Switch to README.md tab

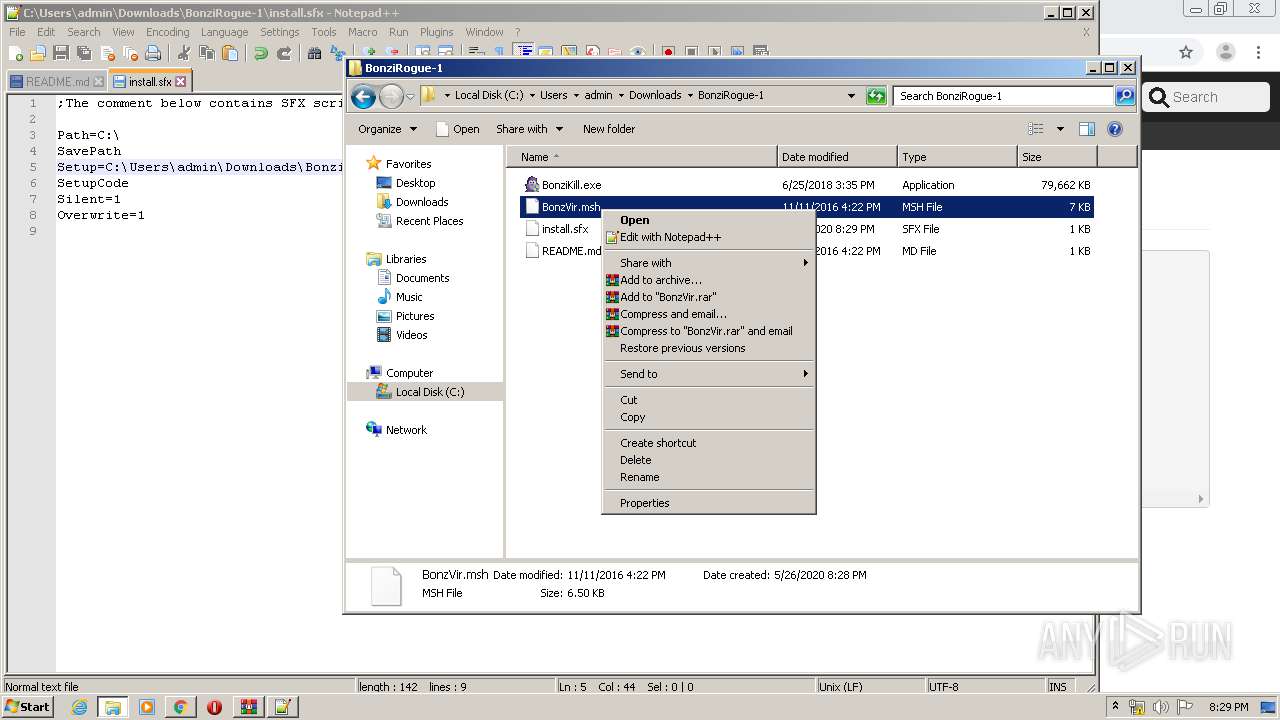pyautogui.click(x=56, y=82)
